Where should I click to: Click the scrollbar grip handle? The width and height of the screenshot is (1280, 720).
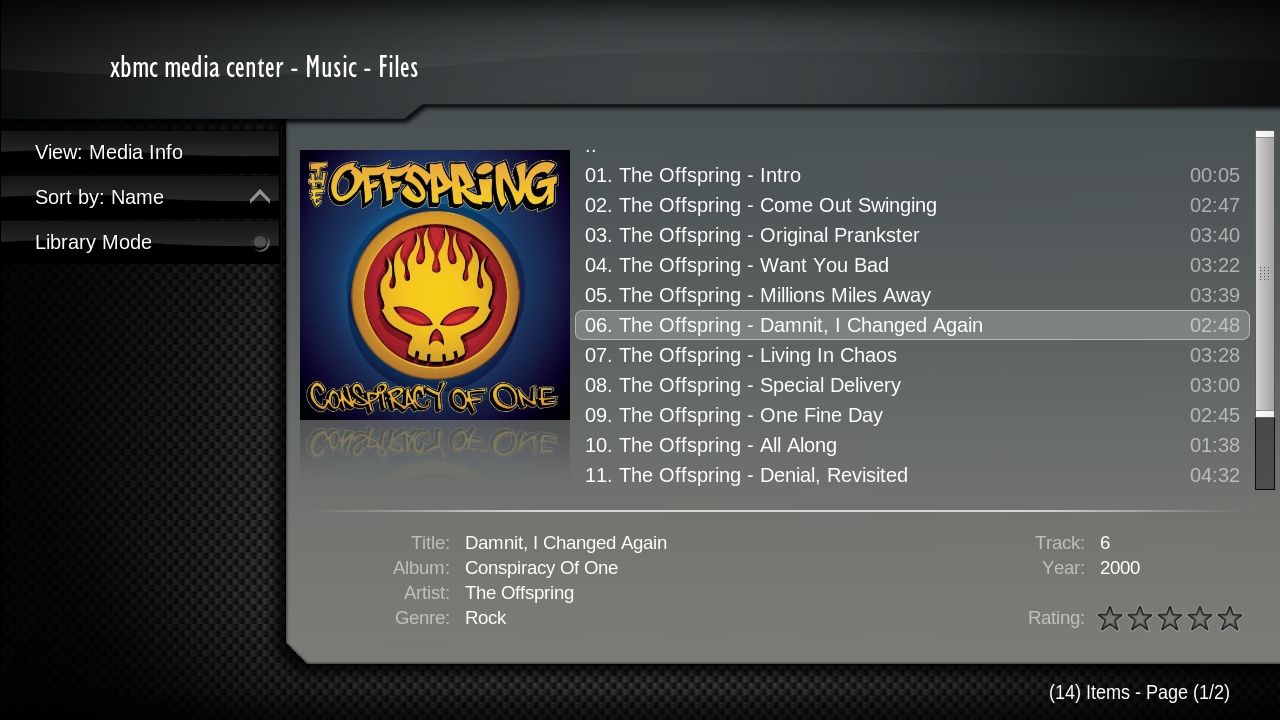1264,273
